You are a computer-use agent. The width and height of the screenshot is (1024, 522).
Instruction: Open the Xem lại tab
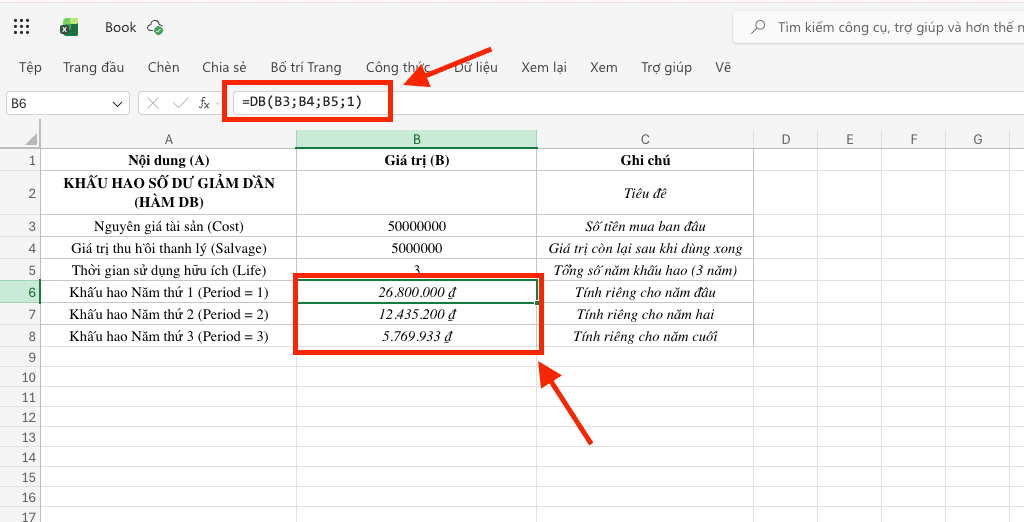coord(544,67)
